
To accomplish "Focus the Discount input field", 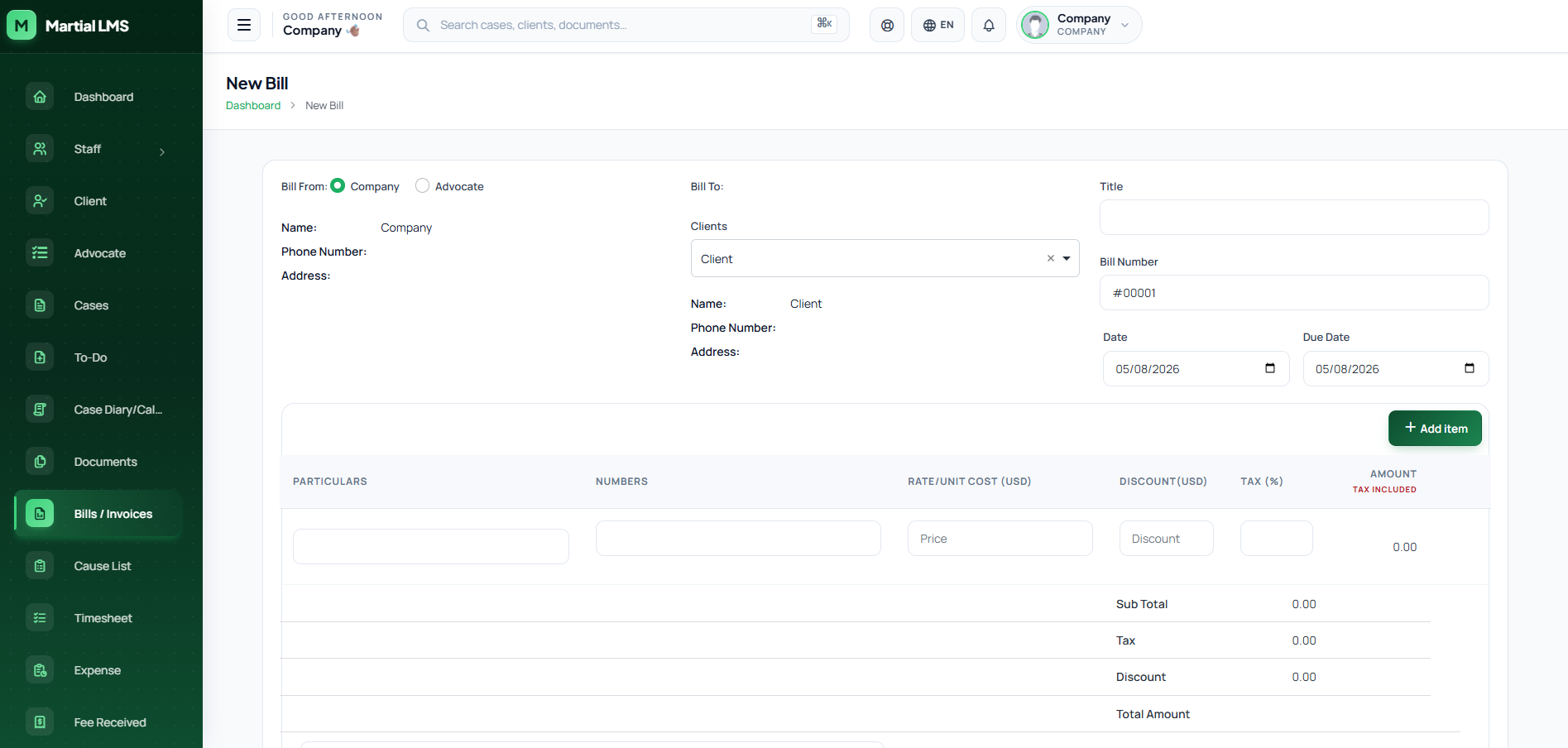I will (x=1167, y=538).
